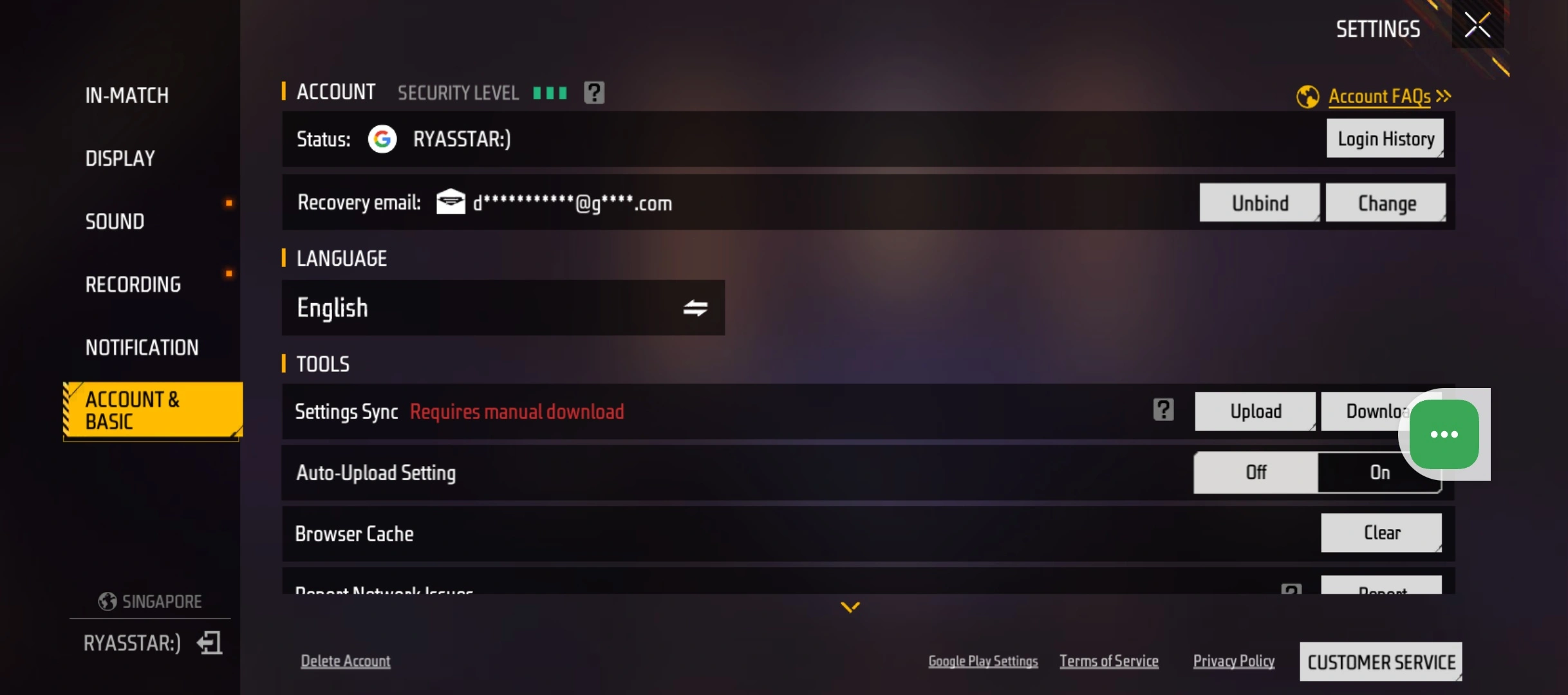Screen dimensions: 1568x695
Task: Click the language swap arrows icon
Action: click(695, 308)
